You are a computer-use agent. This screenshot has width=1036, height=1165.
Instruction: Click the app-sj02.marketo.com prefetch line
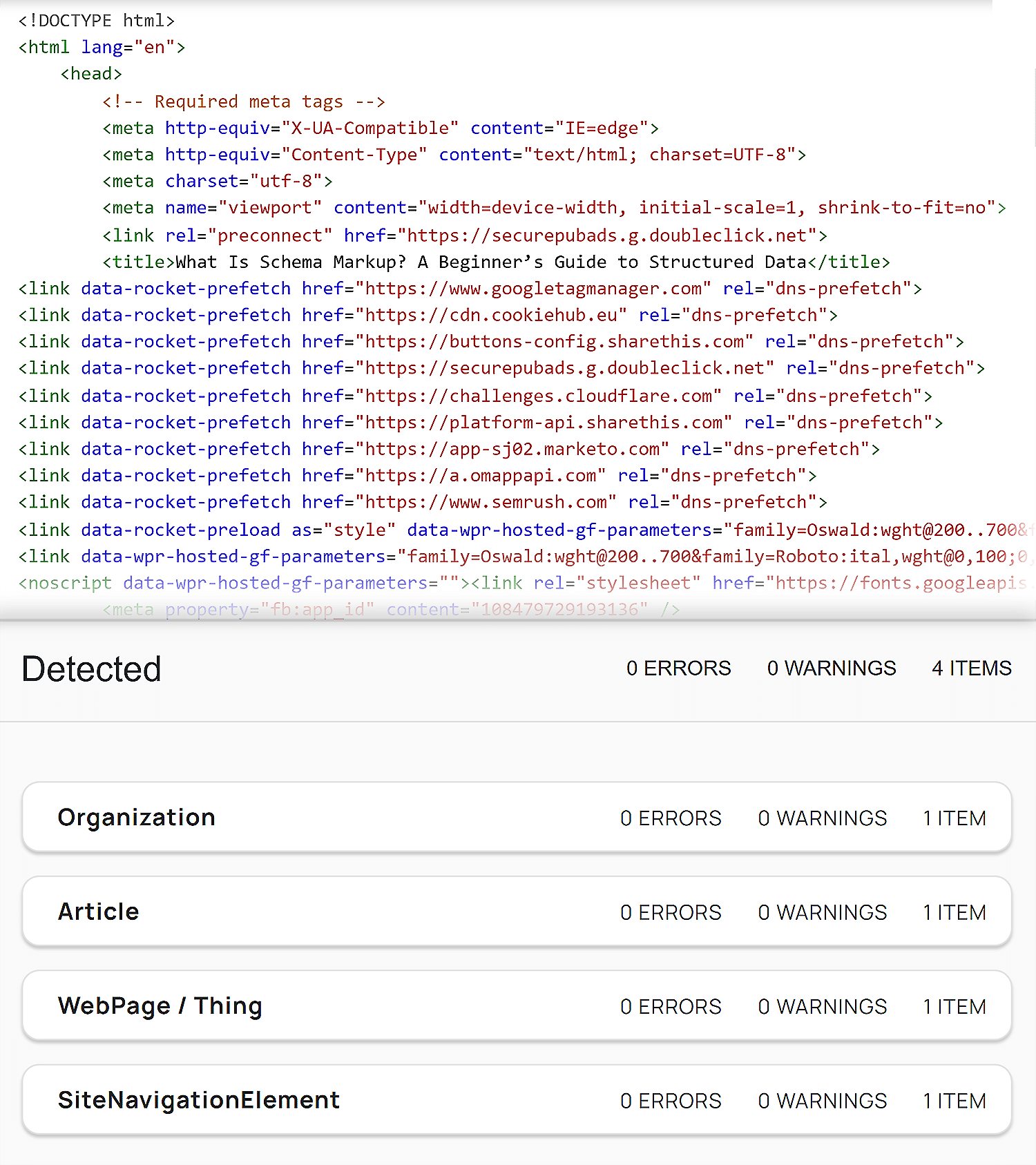(x=449, y=449)
